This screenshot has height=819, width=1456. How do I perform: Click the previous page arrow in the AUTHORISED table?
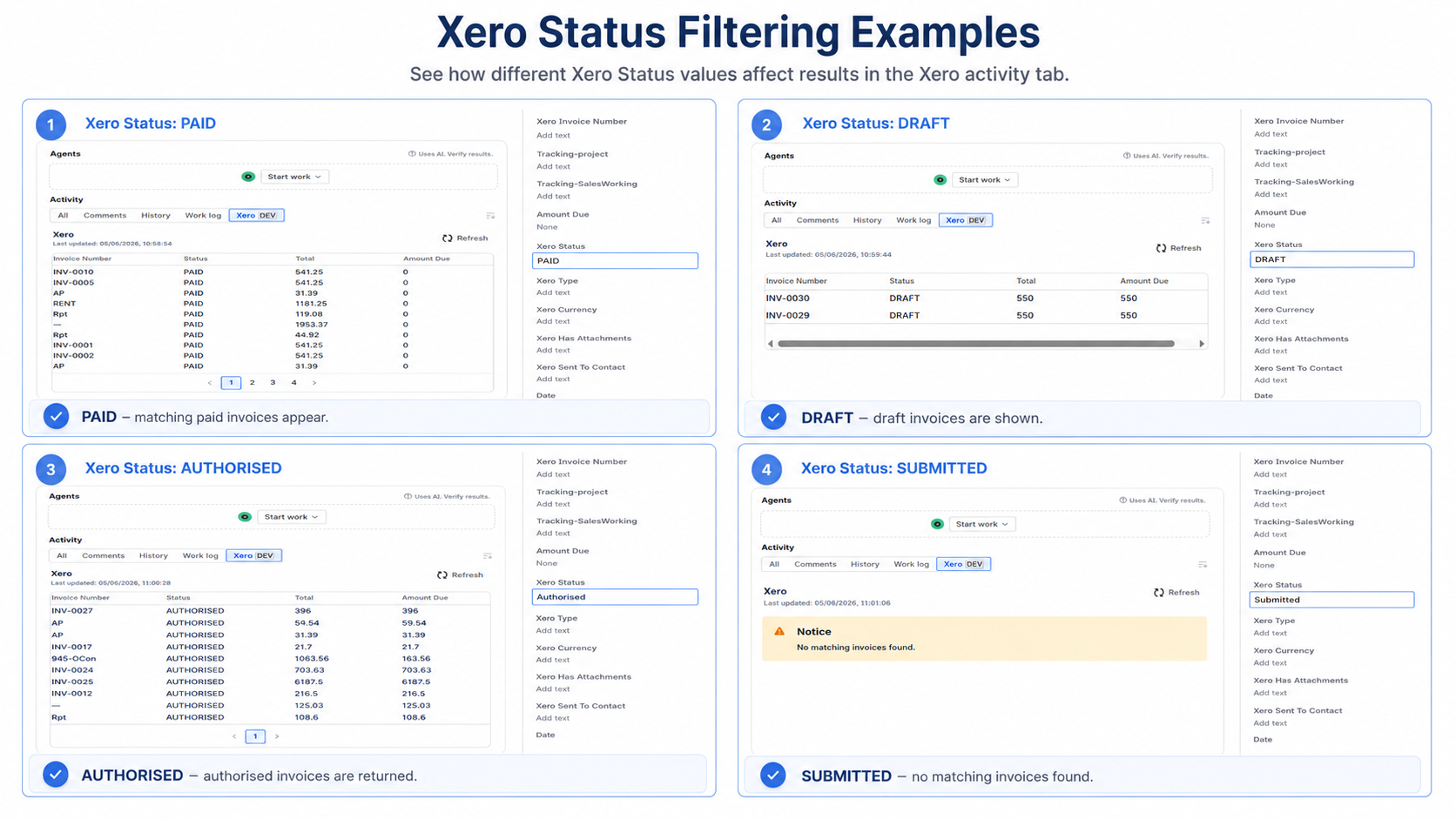pos(234,737)
